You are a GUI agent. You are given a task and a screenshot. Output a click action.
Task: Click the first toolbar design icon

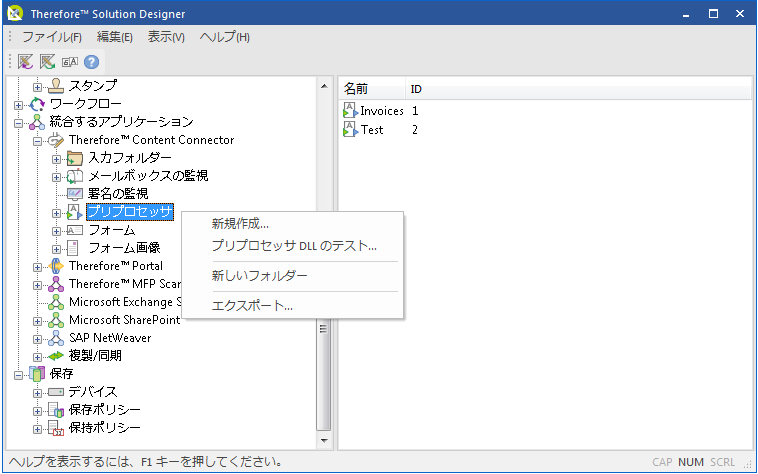pos(25,62)
